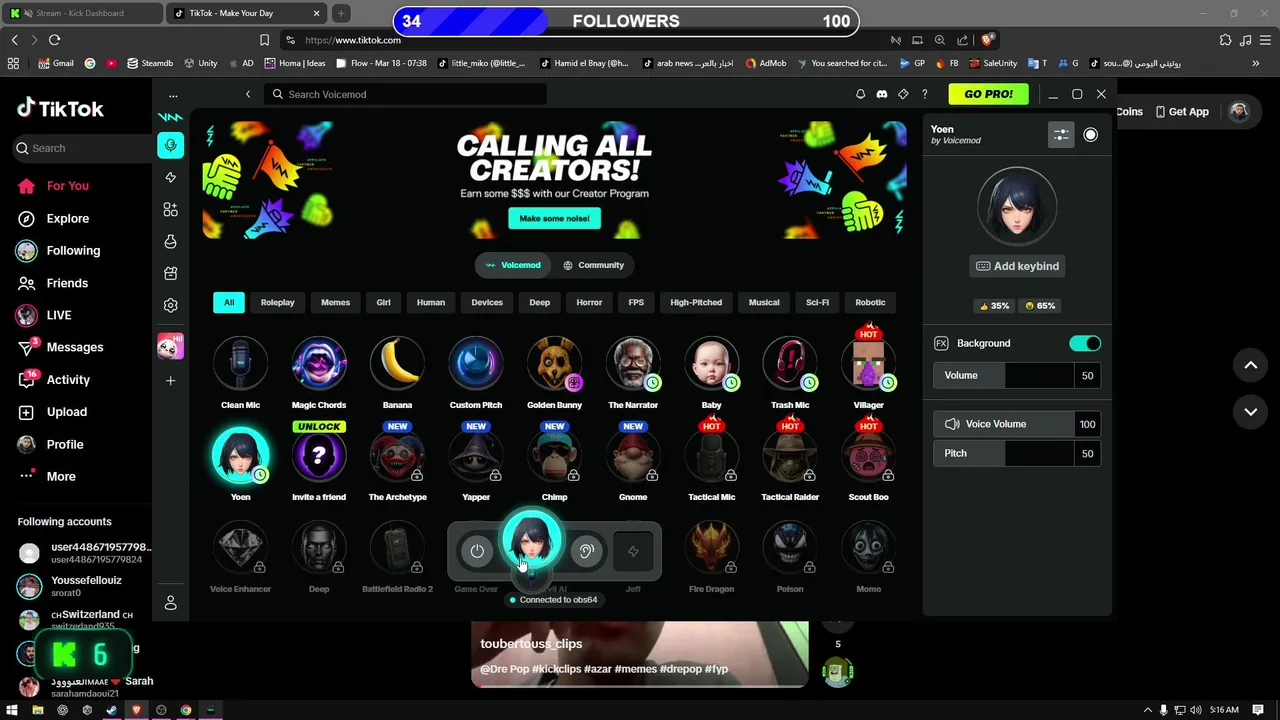Open the Voicemod help question mark
1280x720 pixels.
click(x=924, y=94)
